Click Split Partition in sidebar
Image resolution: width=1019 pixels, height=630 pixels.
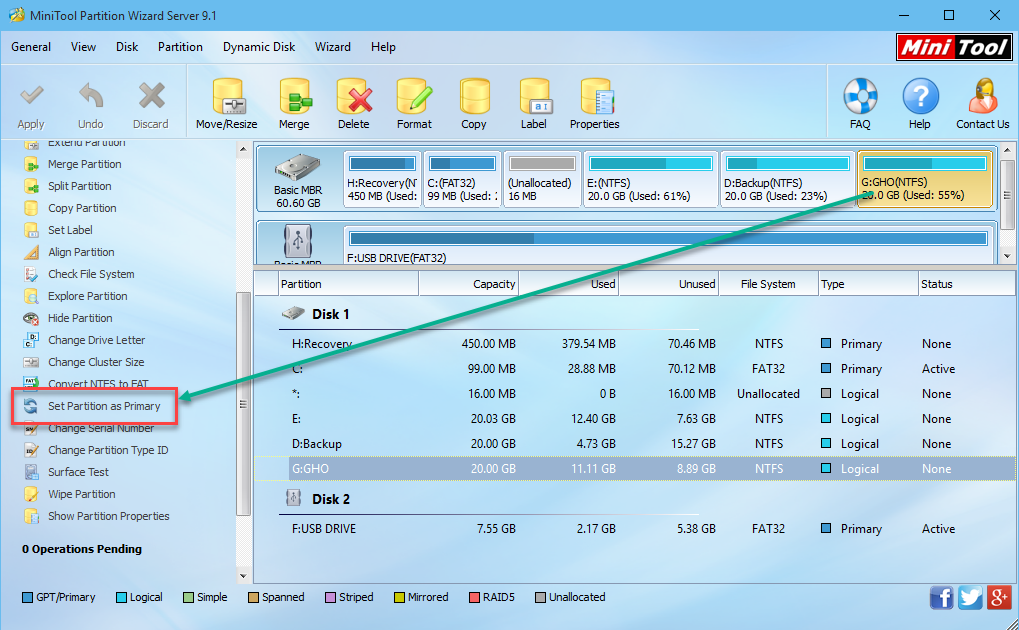click(79, 186)
